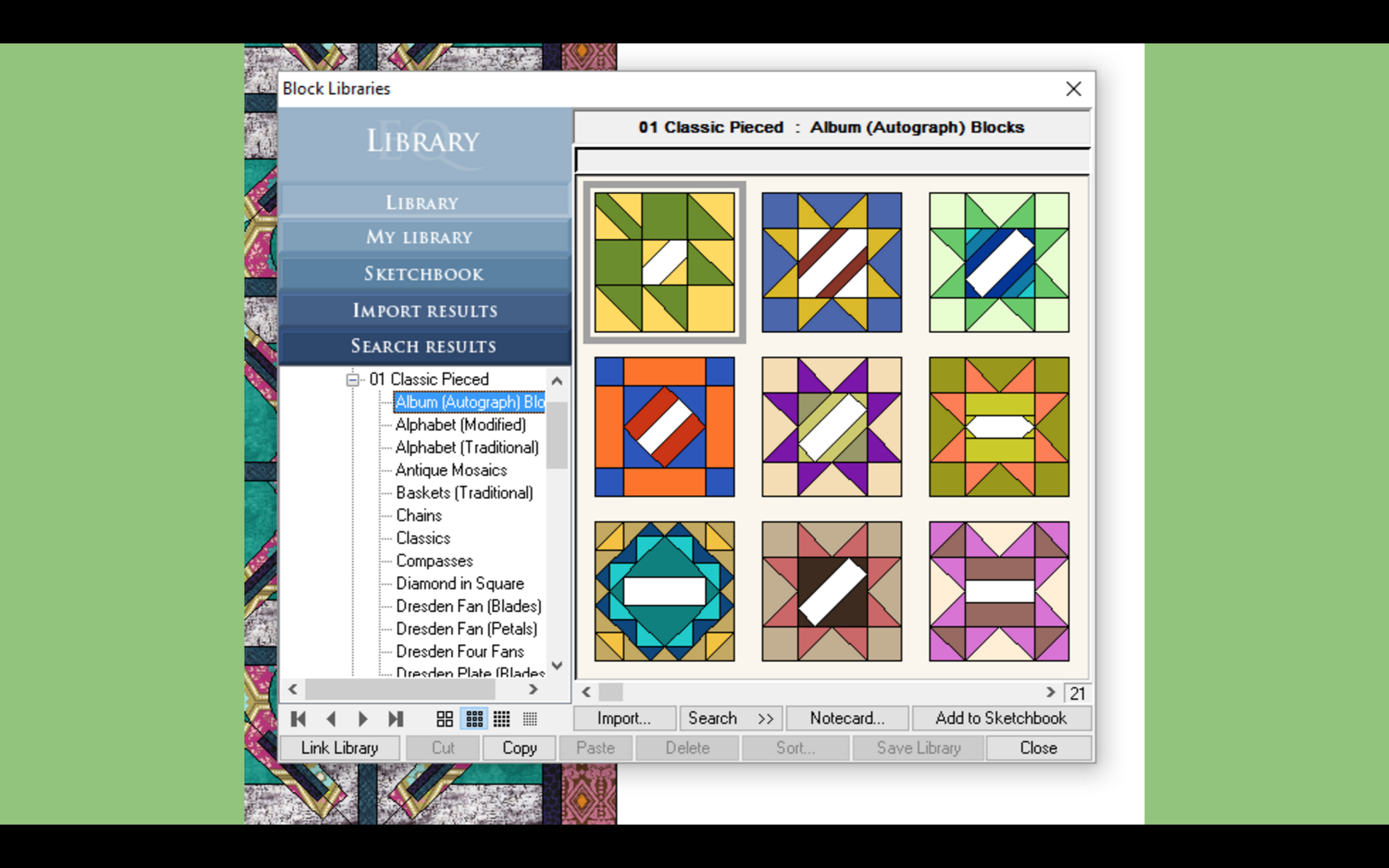Switch to smallest thumbnail grid view

coord(530,719)
